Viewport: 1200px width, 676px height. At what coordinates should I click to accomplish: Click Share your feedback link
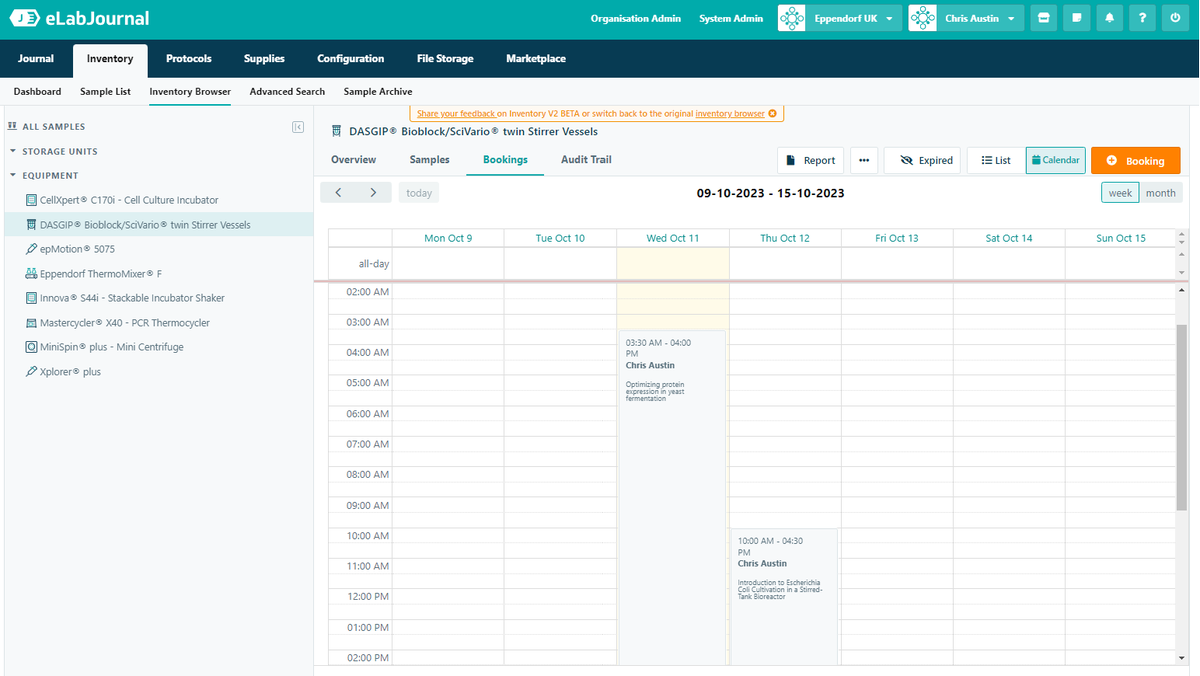tap(455, 114)
